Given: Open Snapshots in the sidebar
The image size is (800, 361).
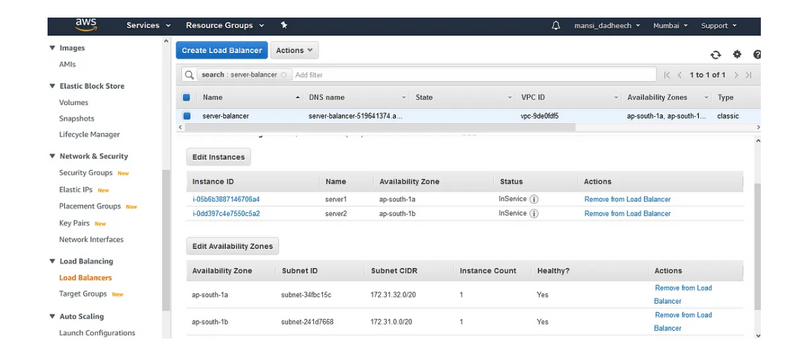Looking at the screenshot, I should pos(77,118).
